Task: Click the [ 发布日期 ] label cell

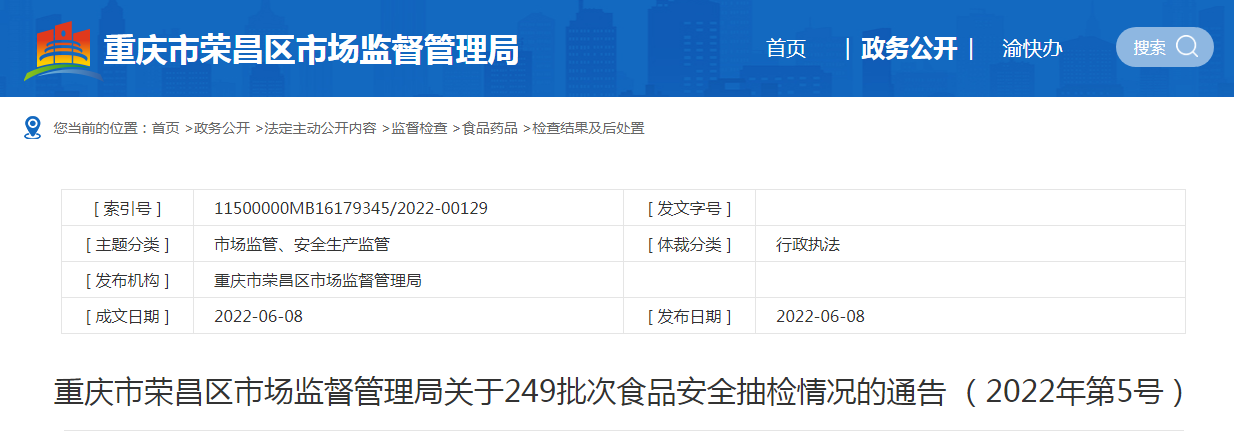Action: (690, 316)
